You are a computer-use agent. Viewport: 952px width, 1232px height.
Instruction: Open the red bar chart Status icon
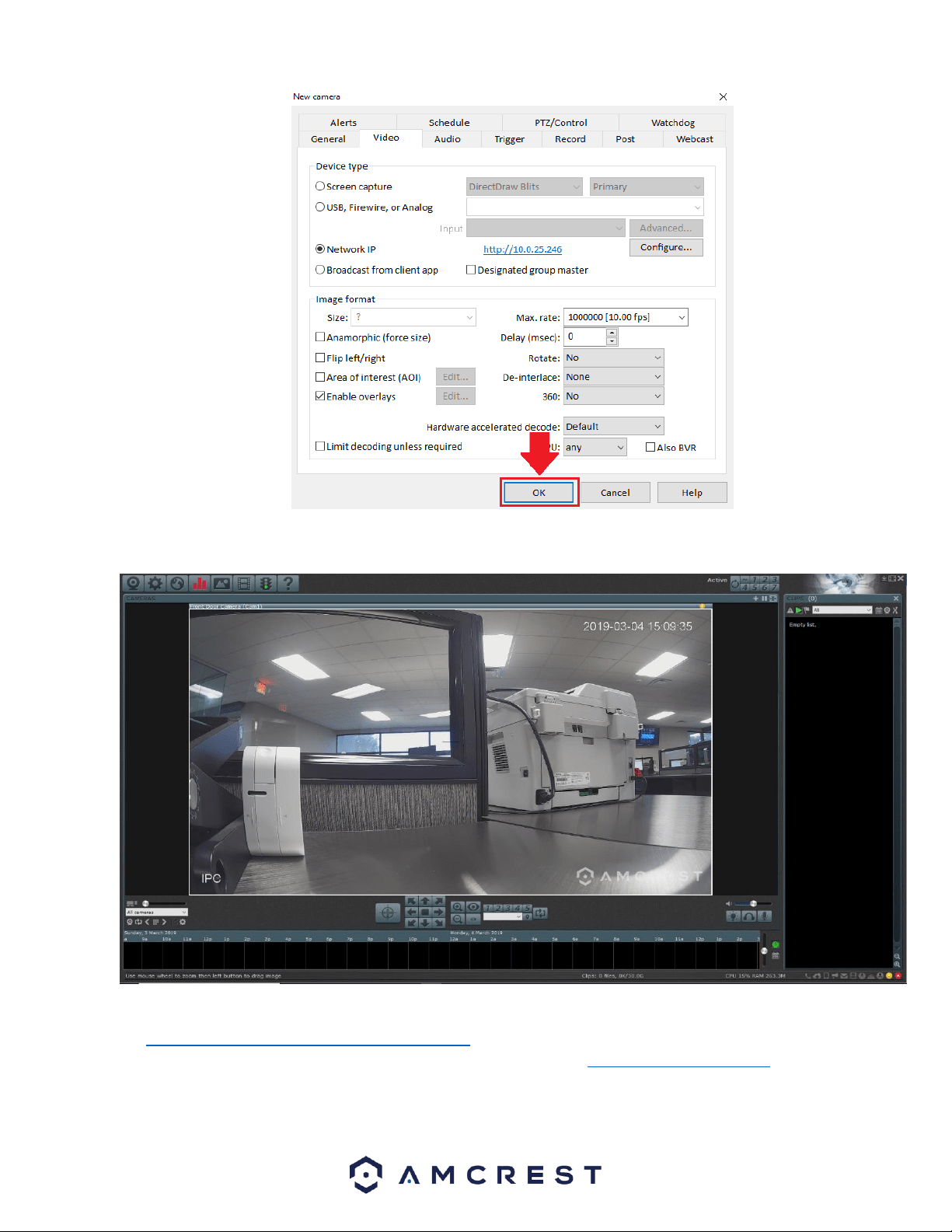click(200, 583)
